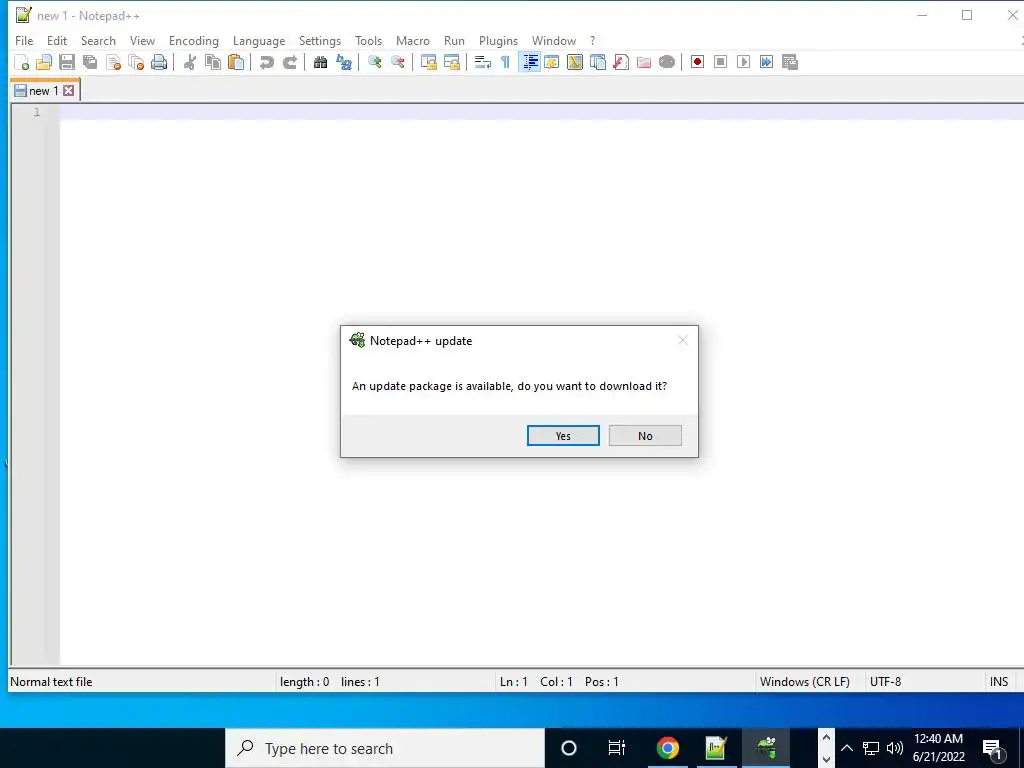Click the Stop Recording macro icon
Viewport: 1024px width, 768px height.
point(720,62)
